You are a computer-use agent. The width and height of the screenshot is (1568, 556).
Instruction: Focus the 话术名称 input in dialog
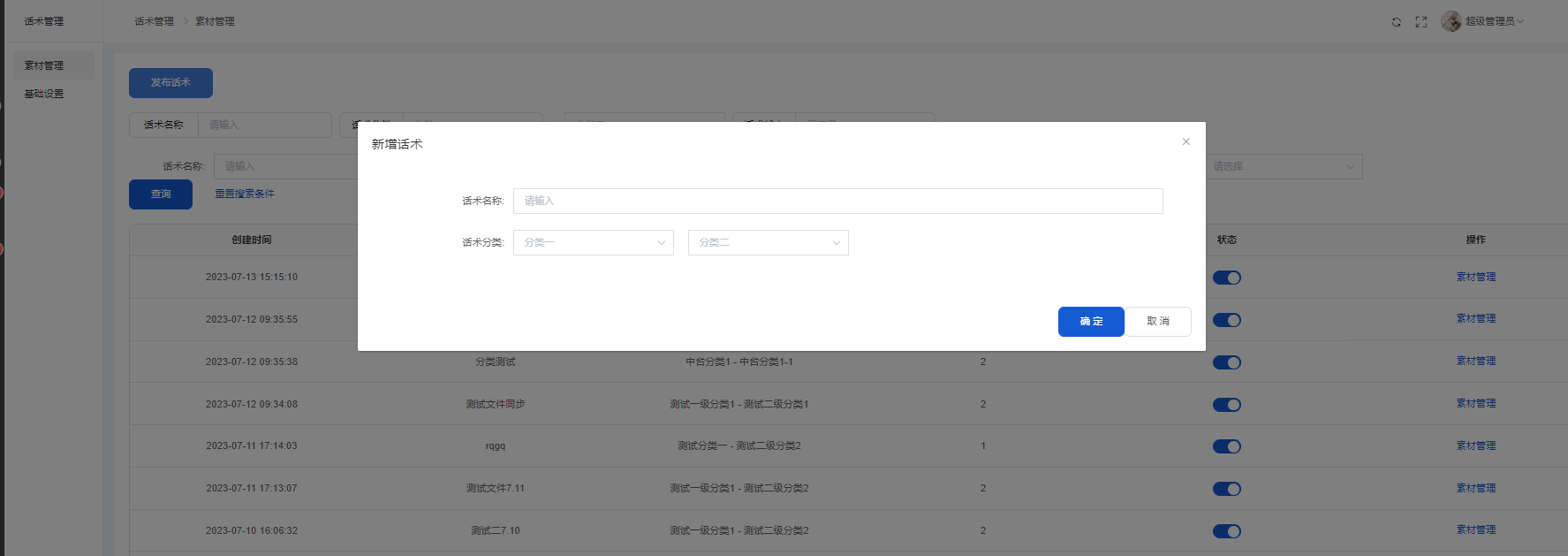[x=837, y=201]
